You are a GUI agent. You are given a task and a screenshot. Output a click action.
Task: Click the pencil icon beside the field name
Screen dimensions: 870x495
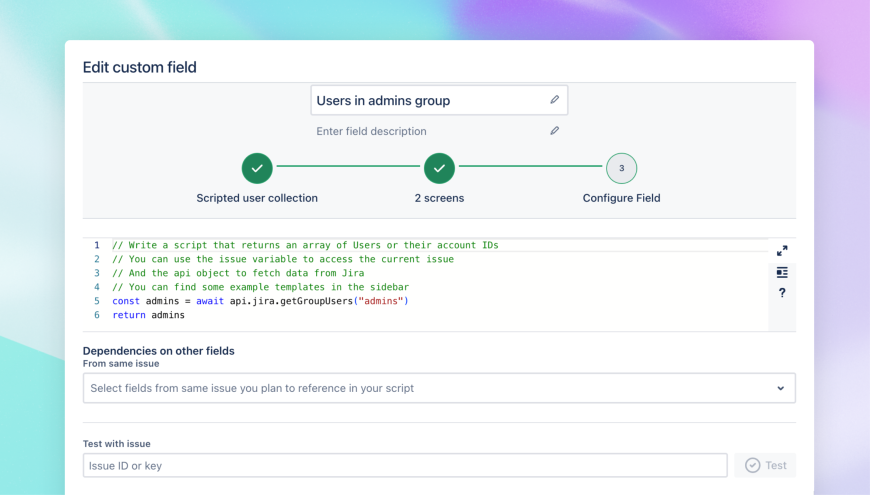pos(554,100)
